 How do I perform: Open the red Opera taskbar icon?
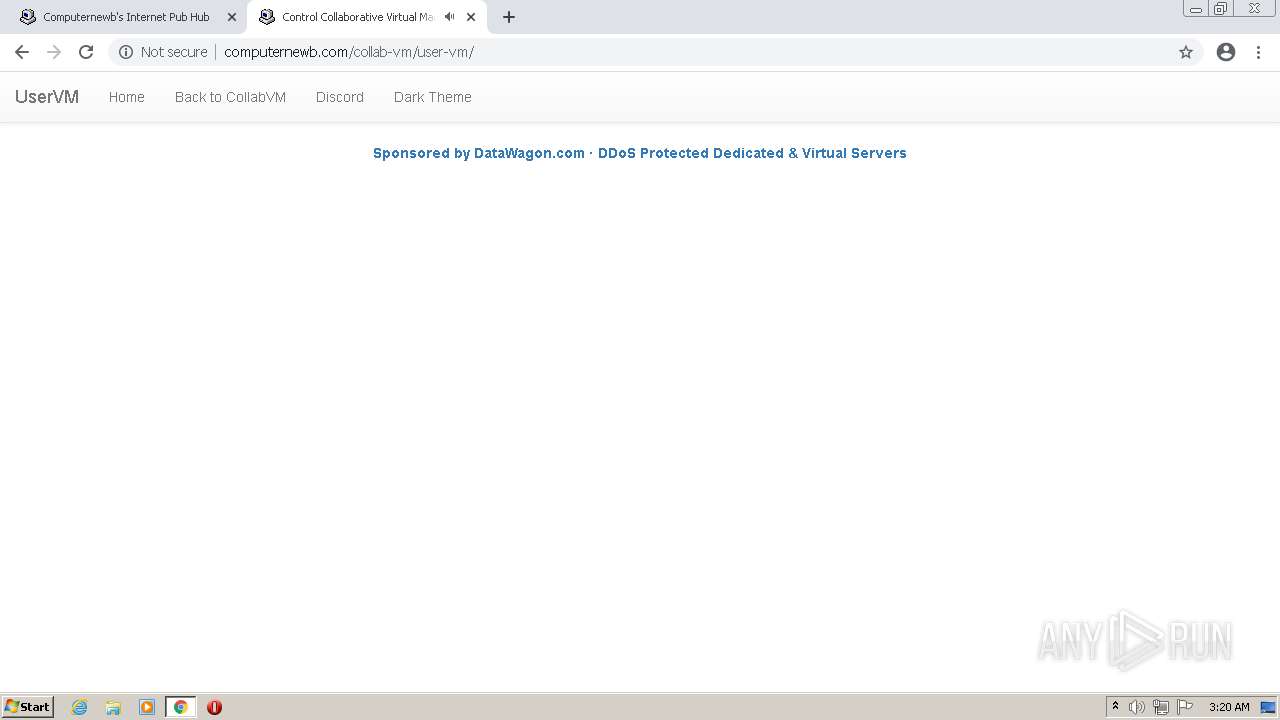click(x=214, y=707)
